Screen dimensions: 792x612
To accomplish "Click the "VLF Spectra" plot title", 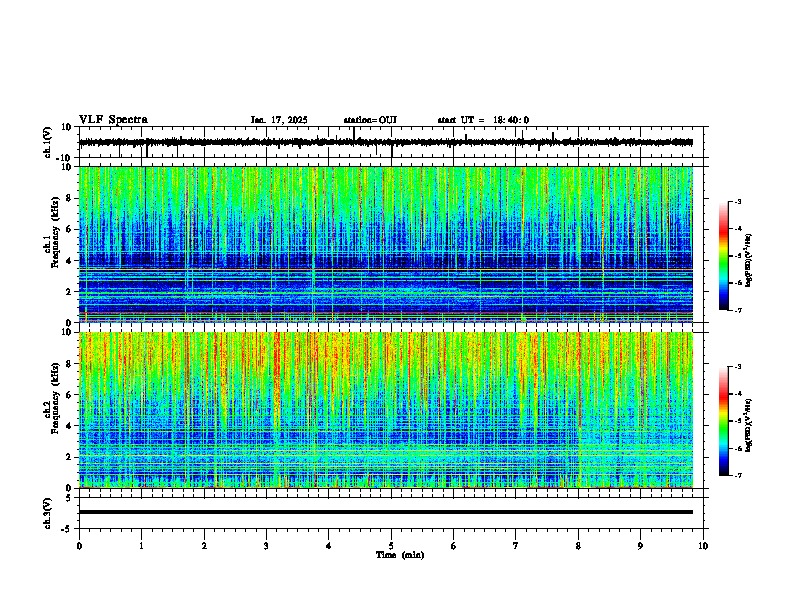I will tap(113, 120).
